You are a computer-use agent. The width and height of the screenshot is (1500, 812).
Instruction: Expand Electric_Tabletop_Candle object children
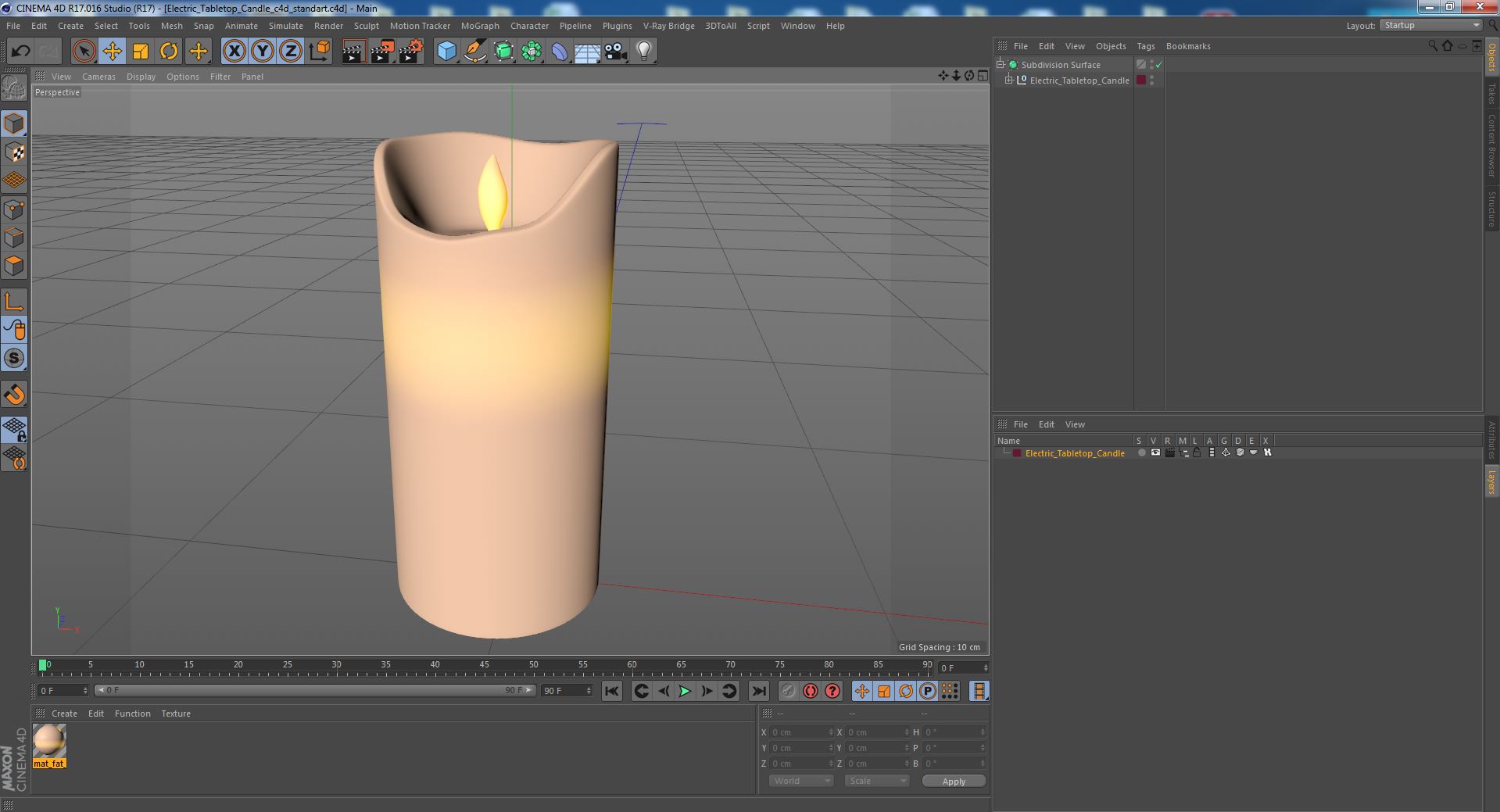click(x=1009, y=80)
